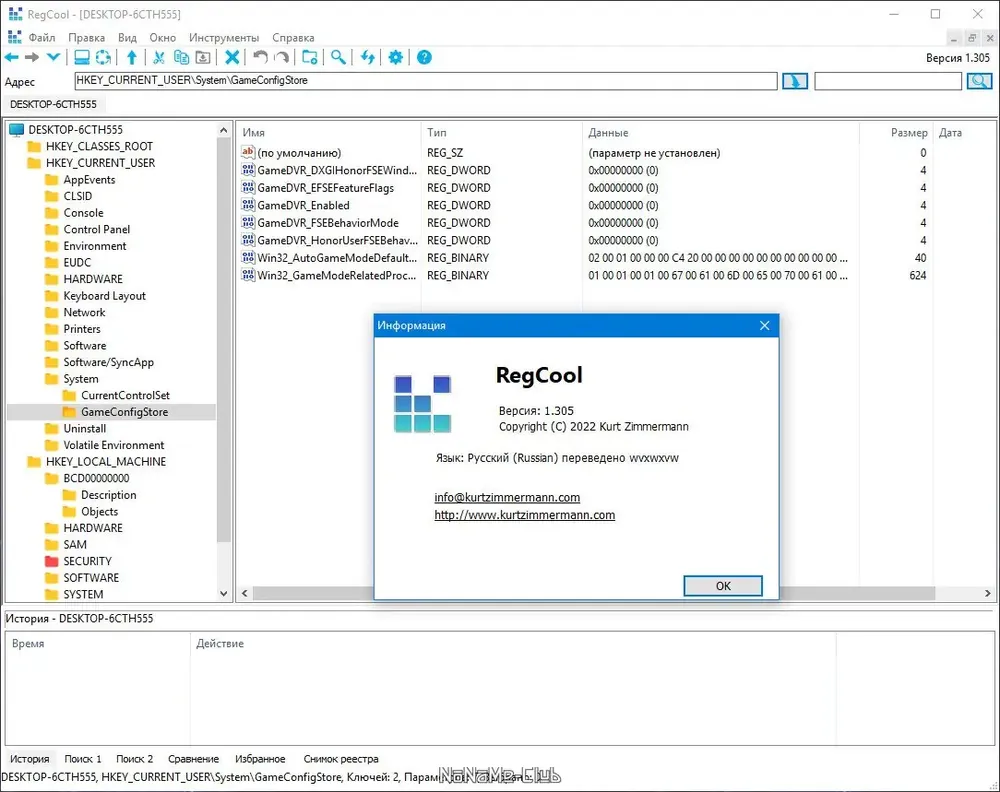Click tree scrollbar up arrow
This screenshot has height=792, width=1000.
point(223,130)
